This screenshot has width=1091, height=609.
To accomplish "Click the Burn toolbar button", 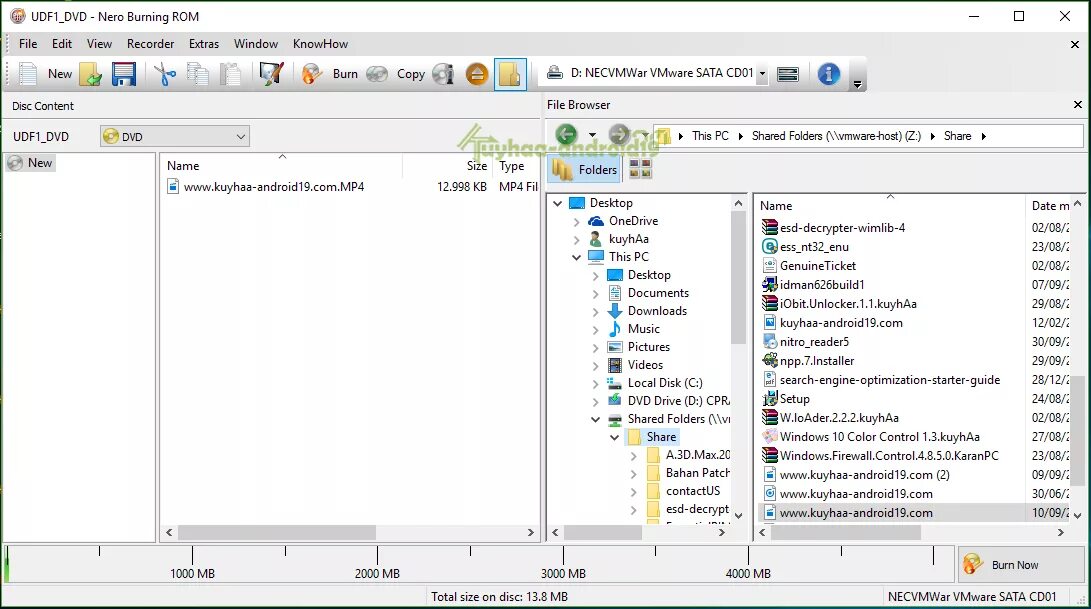I will 330,74.
